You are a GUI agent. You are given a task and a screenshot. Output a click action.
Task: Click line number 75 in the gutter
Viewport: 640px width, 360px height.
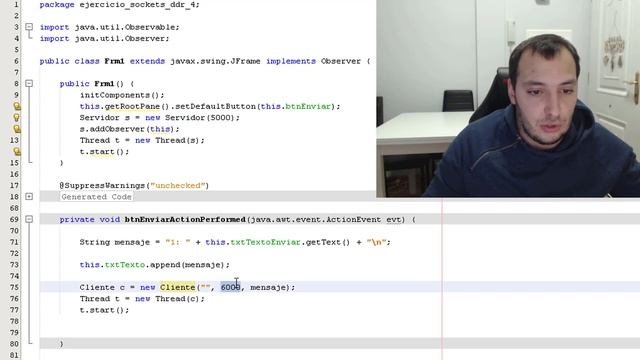(14, 287)
